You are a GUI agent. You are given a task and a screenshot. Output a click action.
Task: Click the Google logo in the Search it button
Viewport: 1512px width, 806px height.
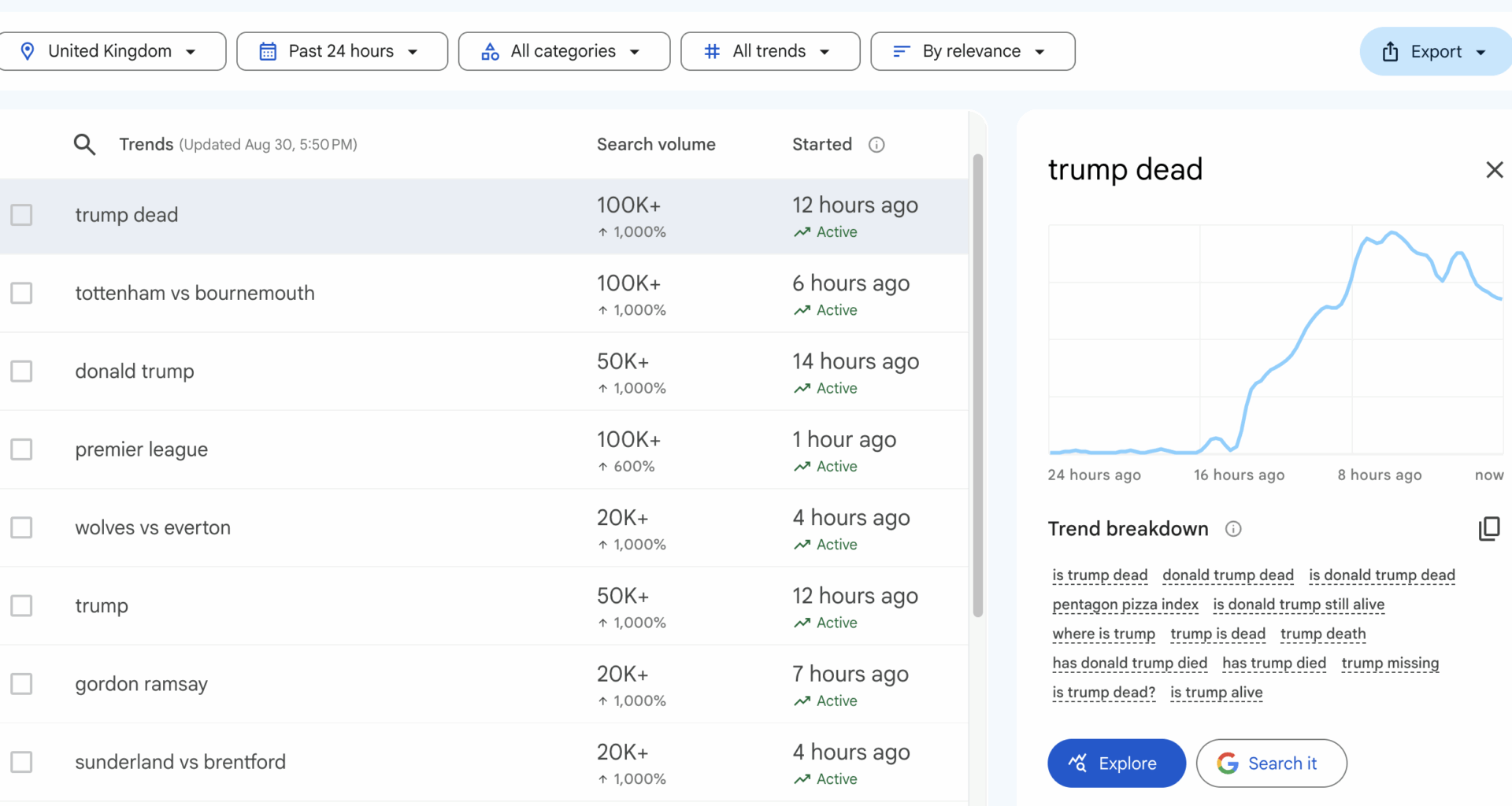[1228, 763]
